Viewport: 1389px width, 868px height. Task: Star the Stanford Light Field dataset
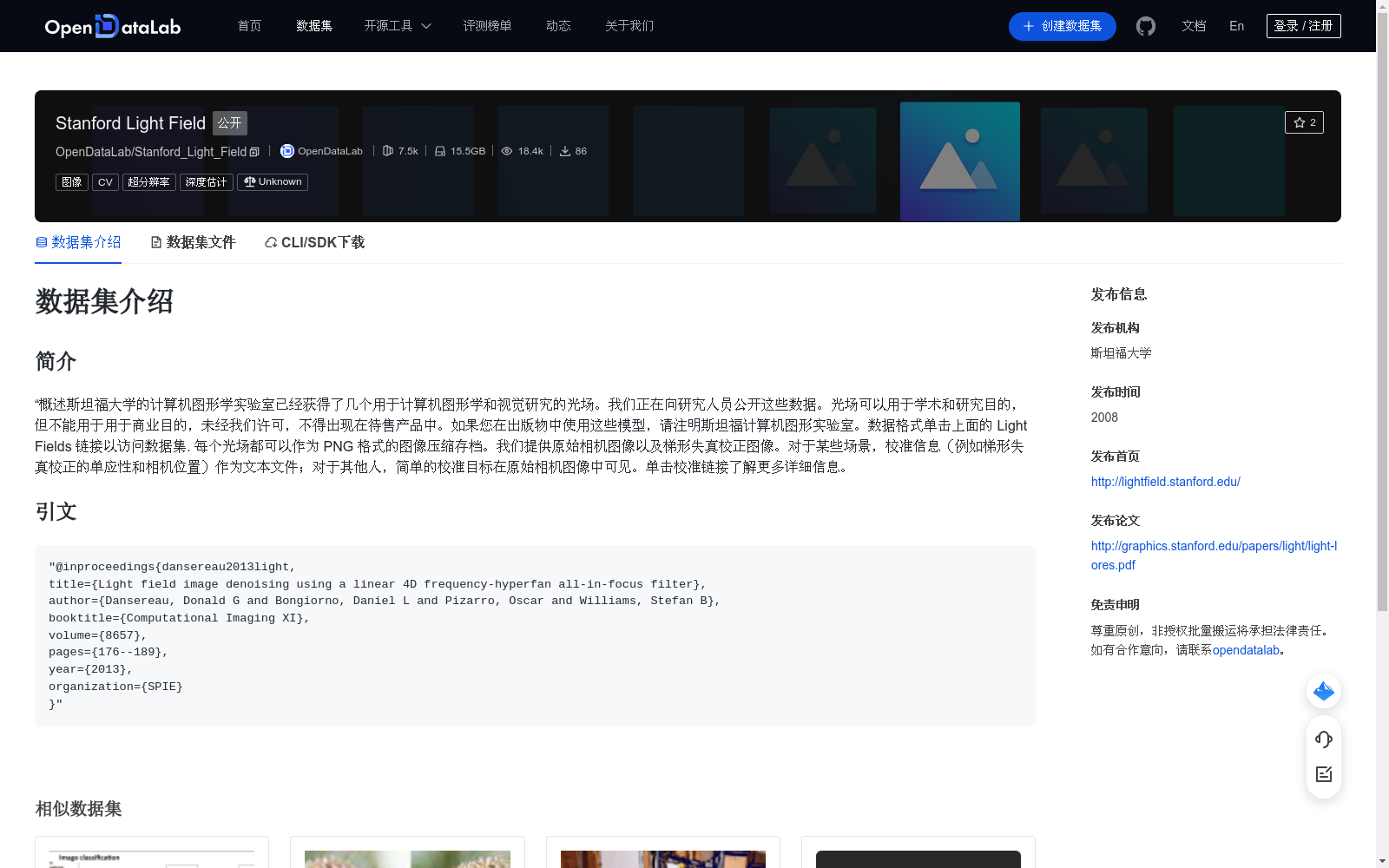pyautogui.click(x=1304, y=122)
